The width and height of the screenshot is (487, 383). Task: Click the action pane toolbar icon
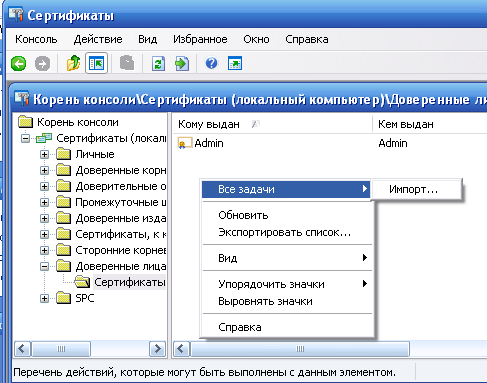[x=235, y=63]
